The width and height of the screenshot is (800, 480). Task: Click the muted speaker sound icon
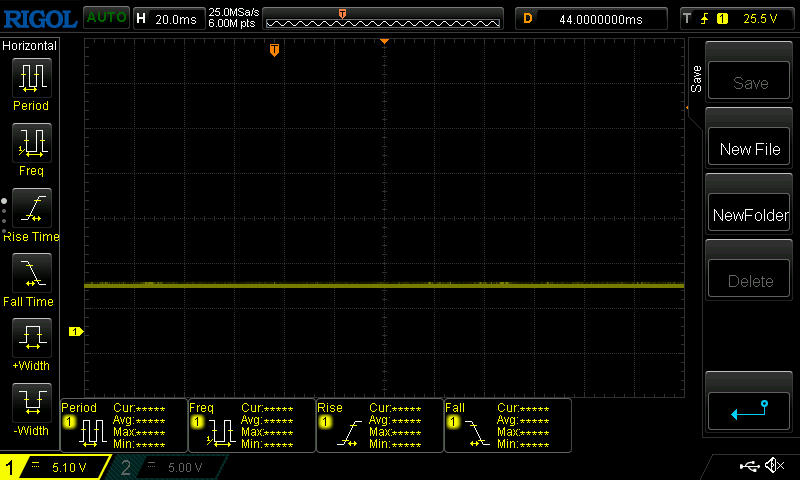click(x=774, y=465)
